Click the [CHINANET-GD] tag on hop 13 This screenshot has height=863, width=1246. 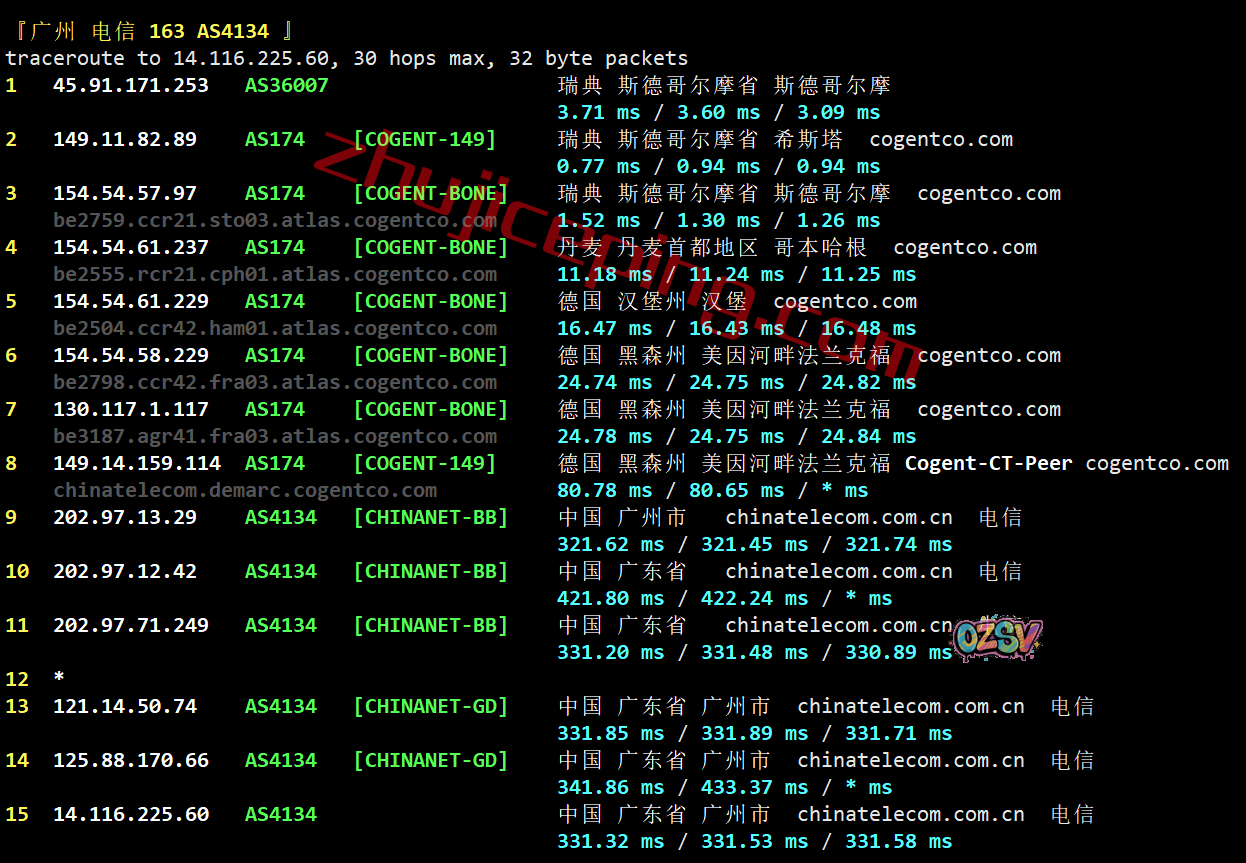(x=431, y=707)
